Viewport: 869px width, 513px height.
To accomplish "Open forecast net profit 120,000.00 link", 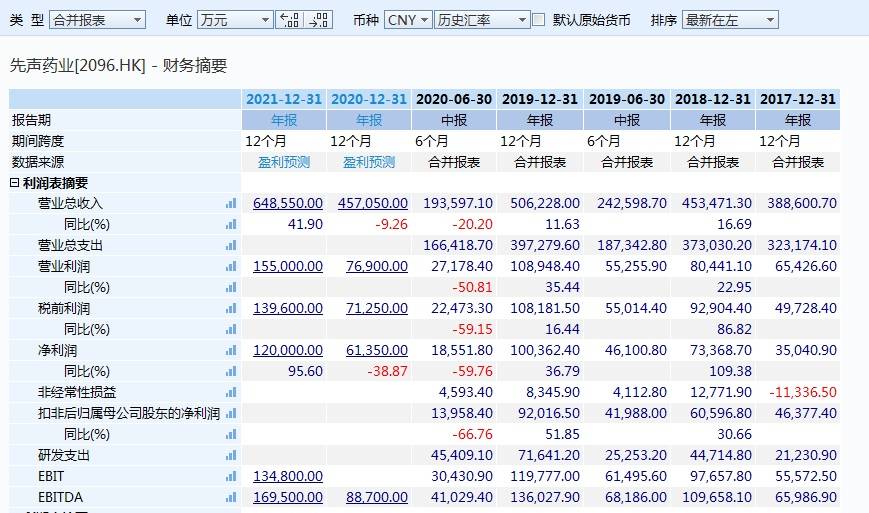I will pos(288,351).
